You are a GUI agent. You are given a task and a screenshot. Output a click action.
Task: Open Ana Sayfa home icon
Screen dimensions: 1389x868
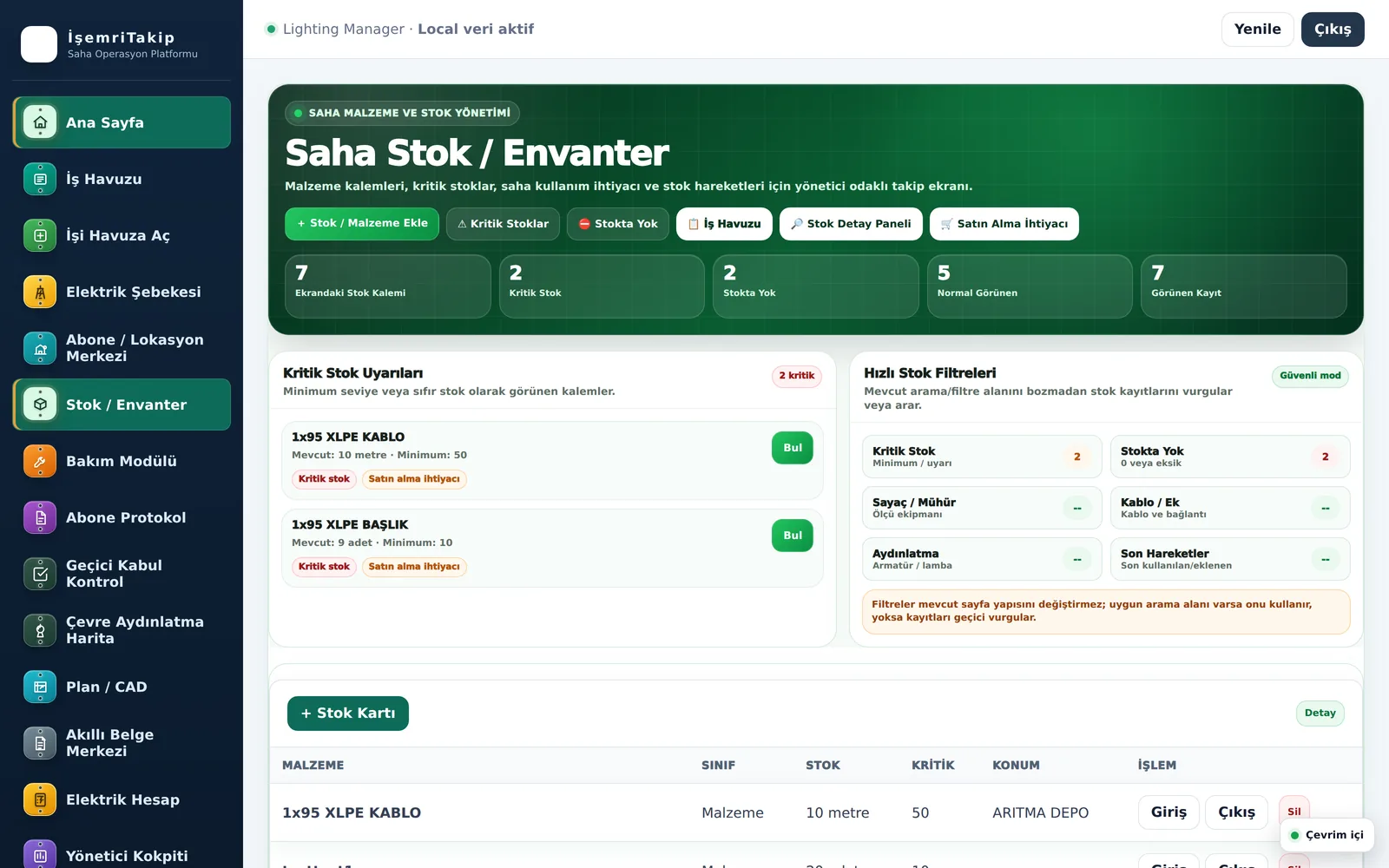coord(40,122)
